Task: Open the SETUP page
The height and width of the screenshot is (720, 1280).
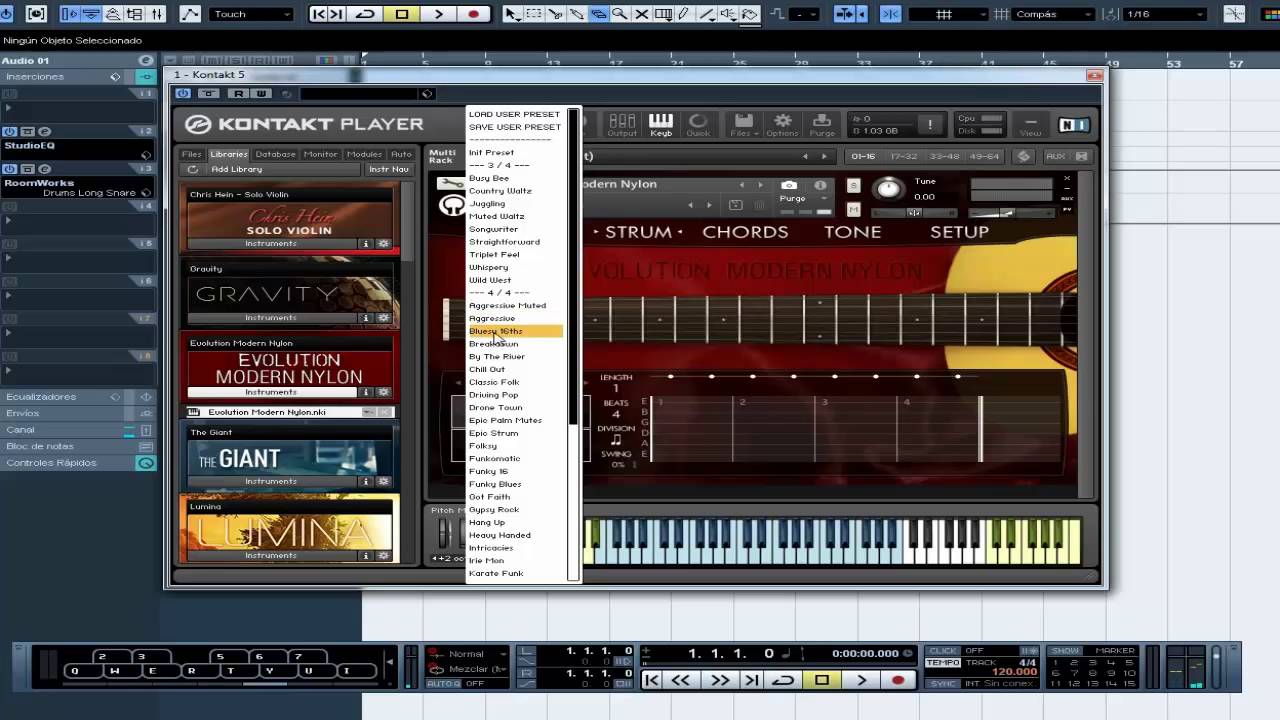Action: click(960, 232)
